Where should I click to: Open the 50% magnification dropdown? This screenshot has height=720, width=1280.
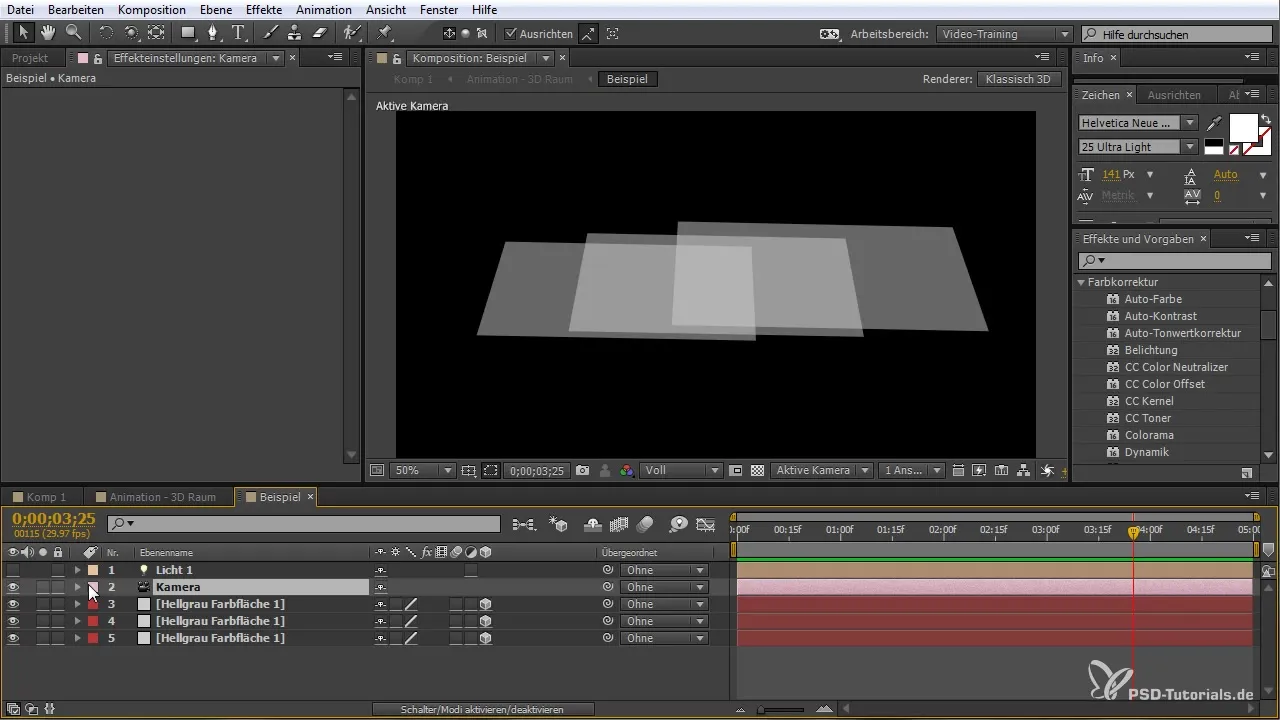(x=421, y=470)
